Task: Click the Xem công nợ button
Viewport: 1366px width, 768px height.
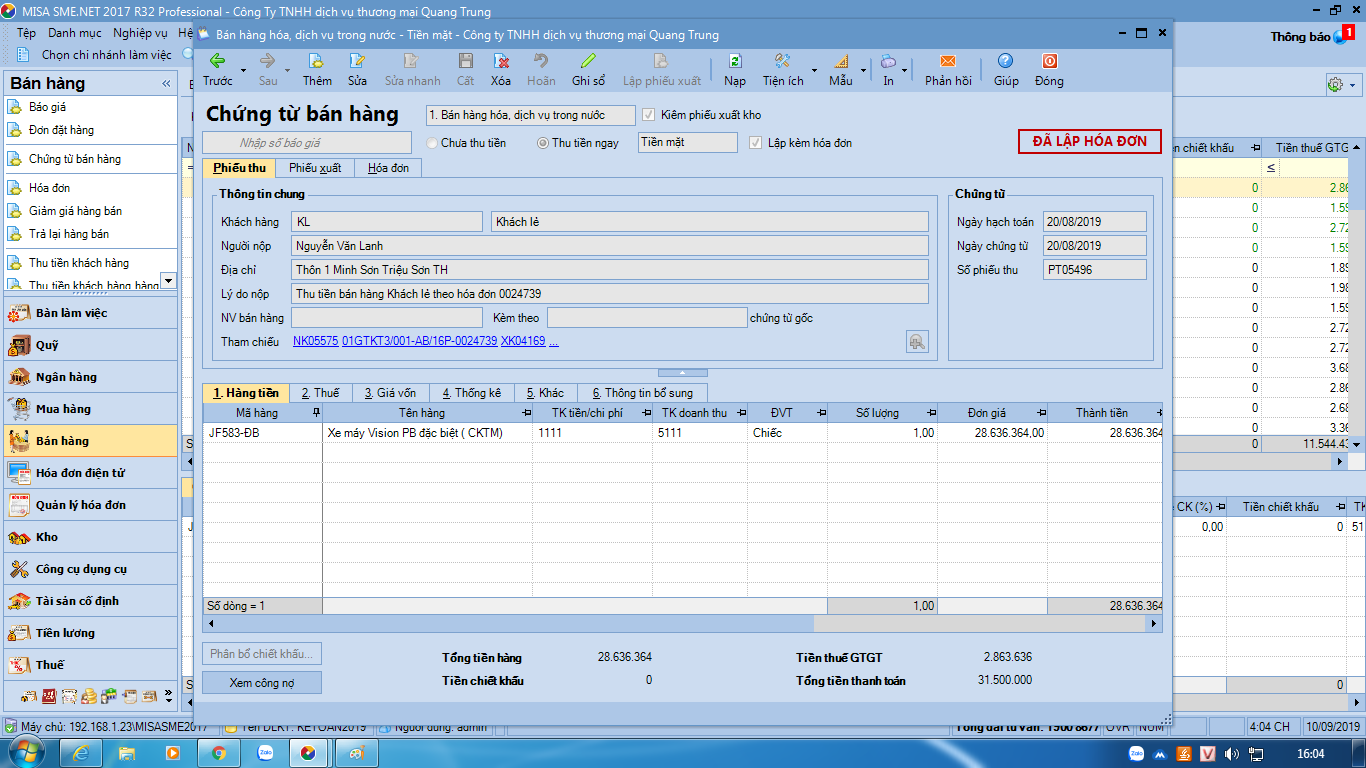Action: [x=262, y=682]
